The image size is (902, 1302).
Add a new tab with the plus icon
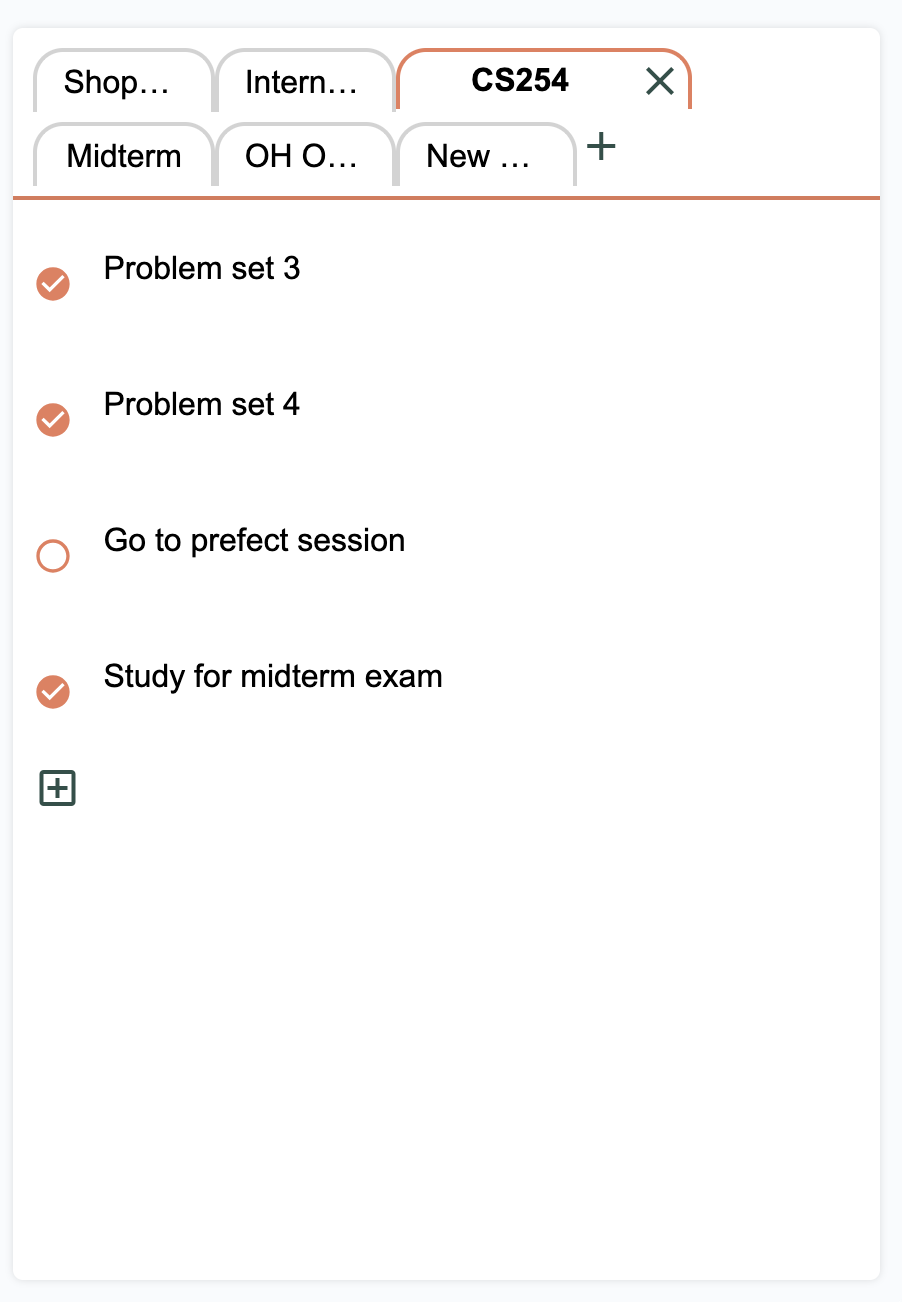coord(601,148)
